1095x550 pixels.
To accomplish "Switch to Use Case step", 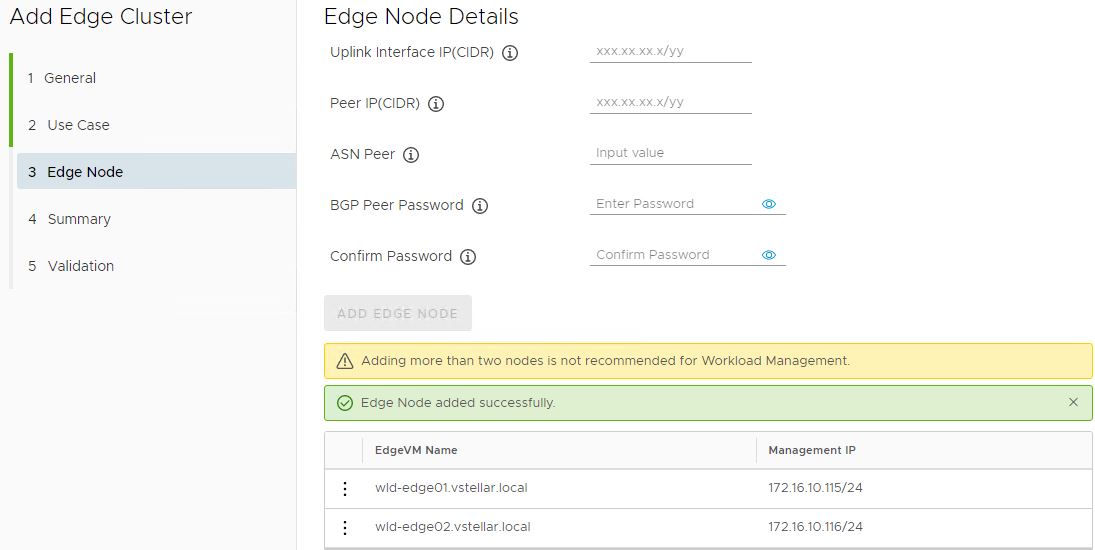I will 78,125.
